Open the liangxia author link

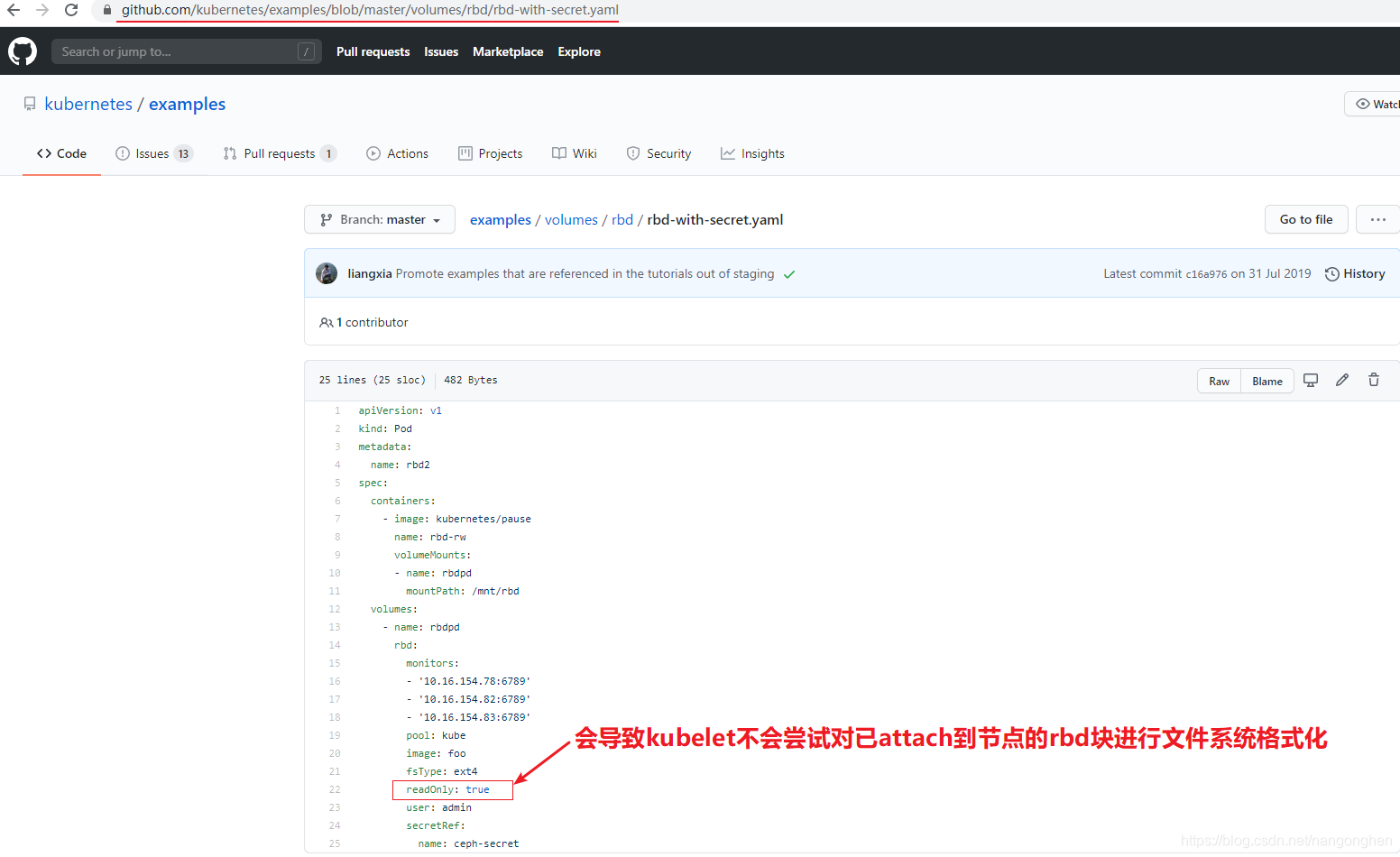click(370, 273)
